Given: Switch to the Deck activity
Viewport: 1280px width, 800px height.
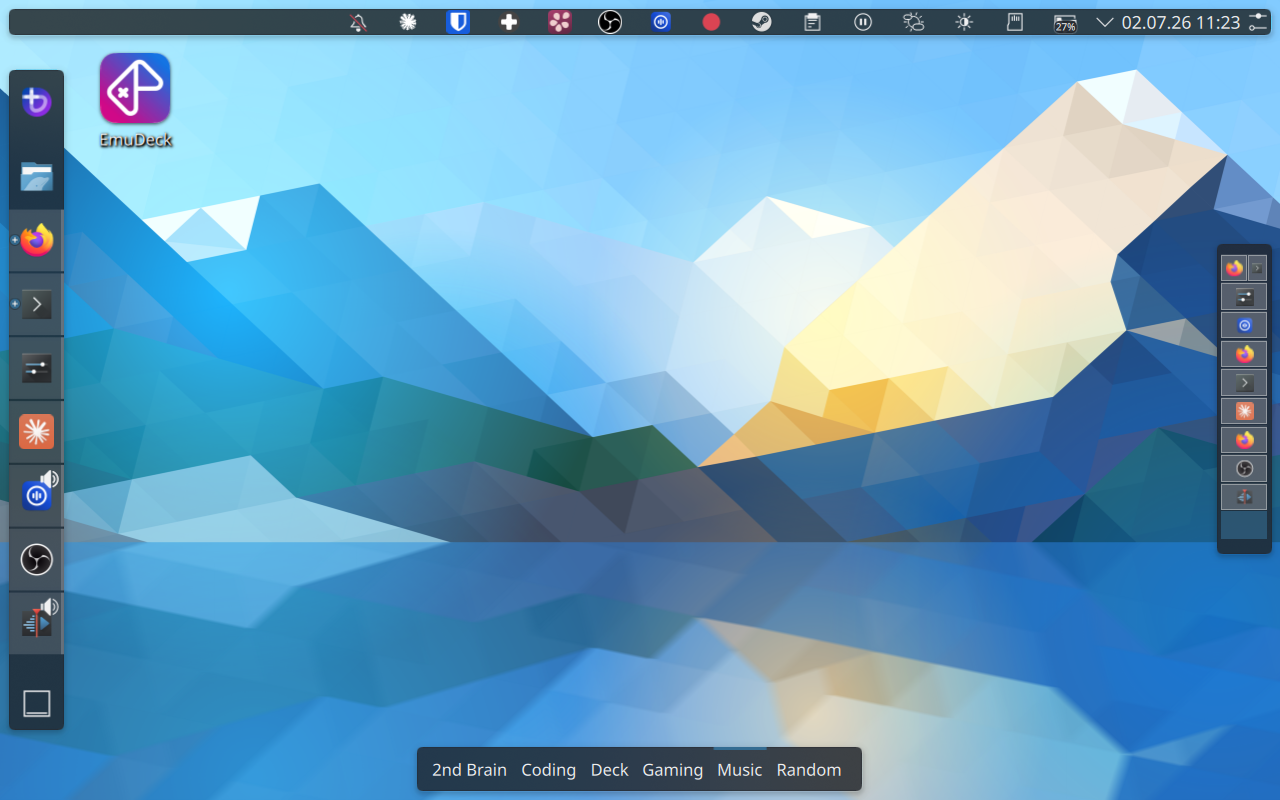Looking at the screenshot, I should point(609,770).
